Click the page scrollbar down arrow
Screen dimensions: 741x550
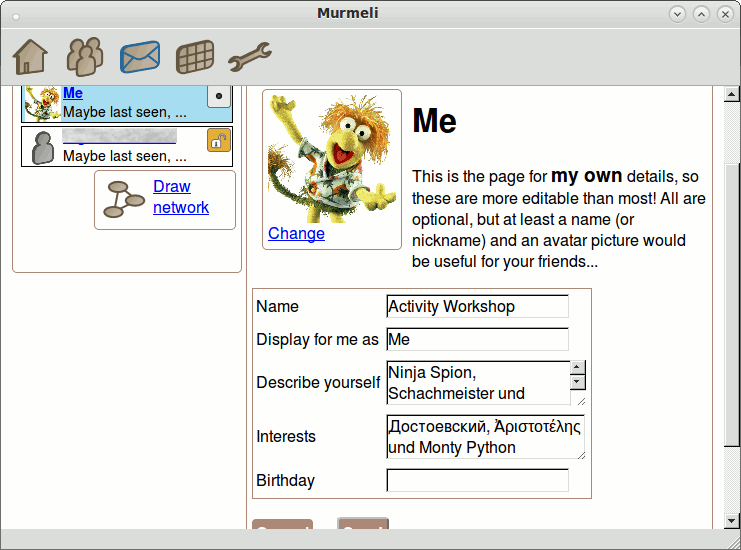[732, 521]
